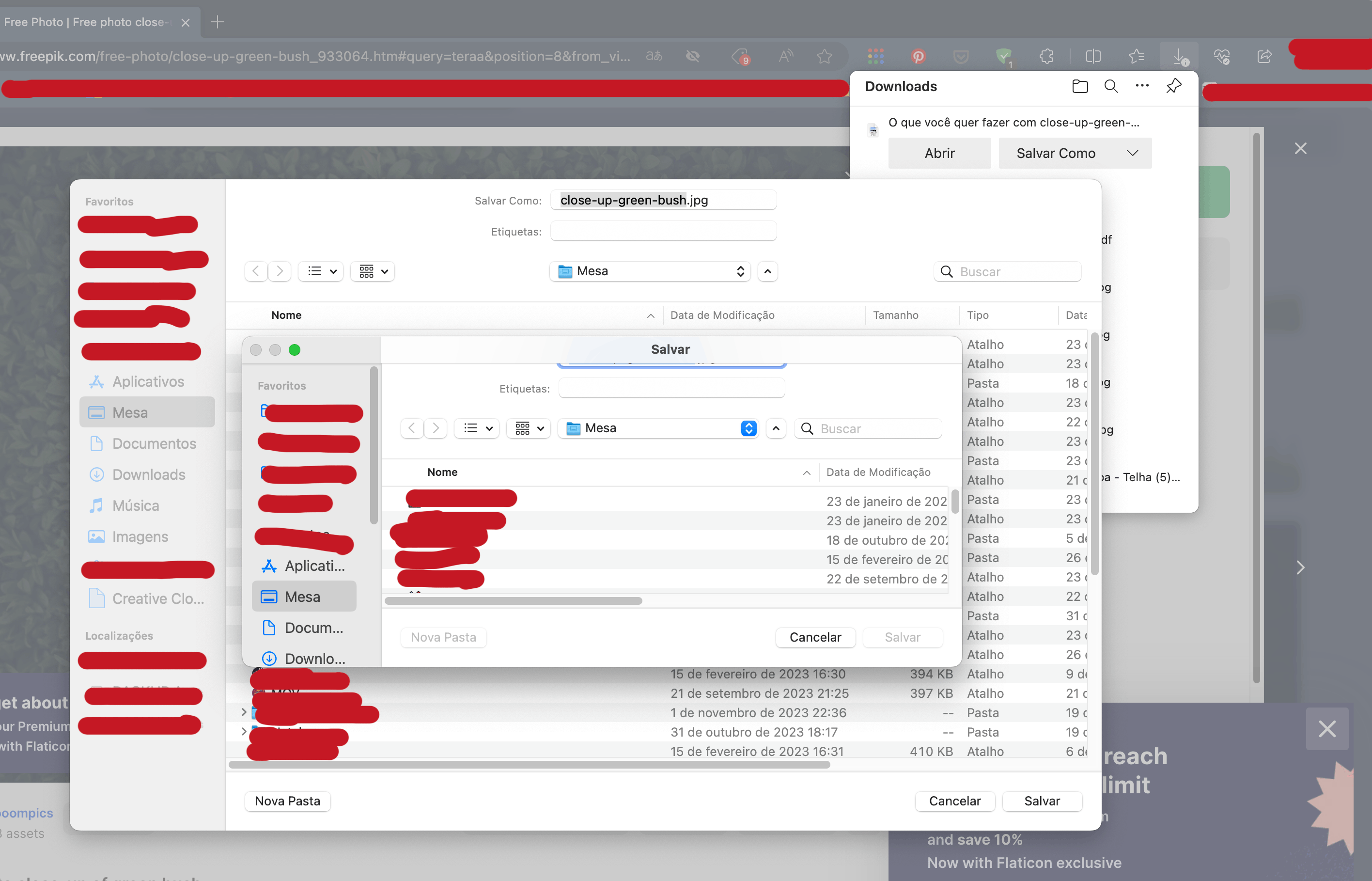This screenshot has height=881, width=1372.
Task: Pin the Downloads panel
Action: [1173, 86]
